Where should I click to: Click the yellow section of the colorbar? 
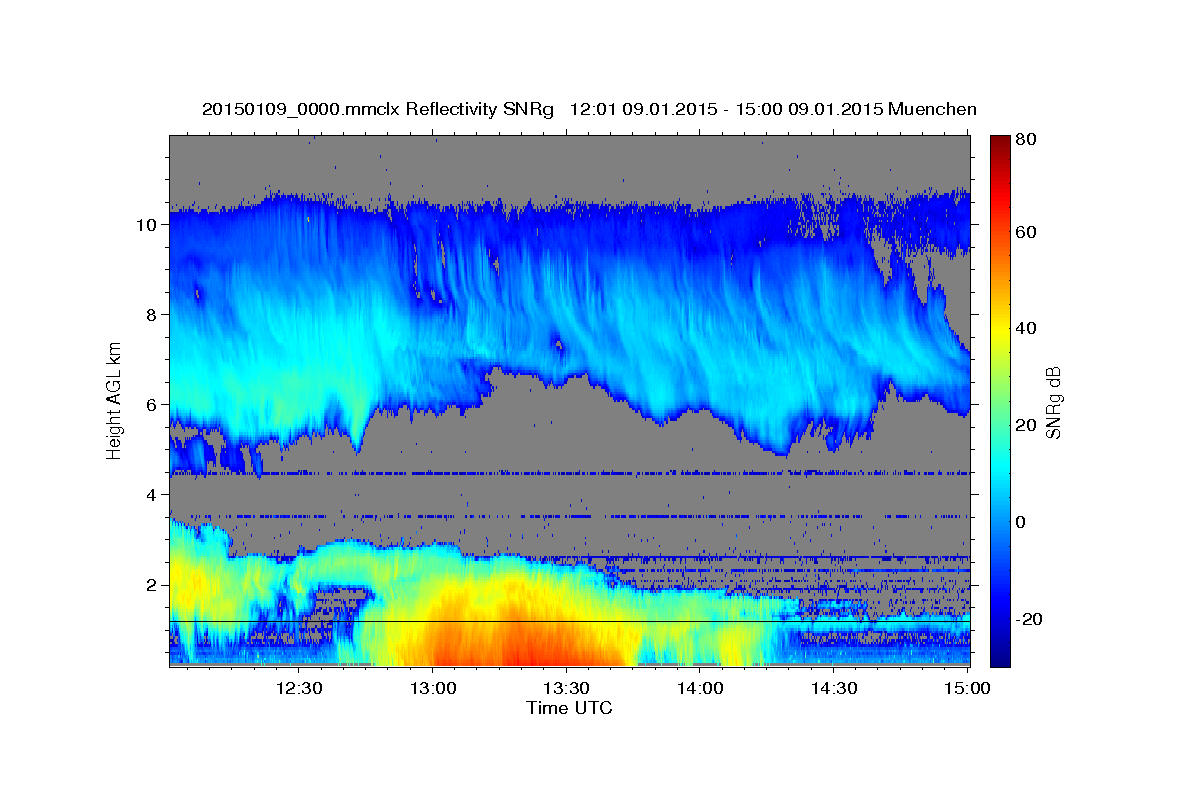(1000, 330)
